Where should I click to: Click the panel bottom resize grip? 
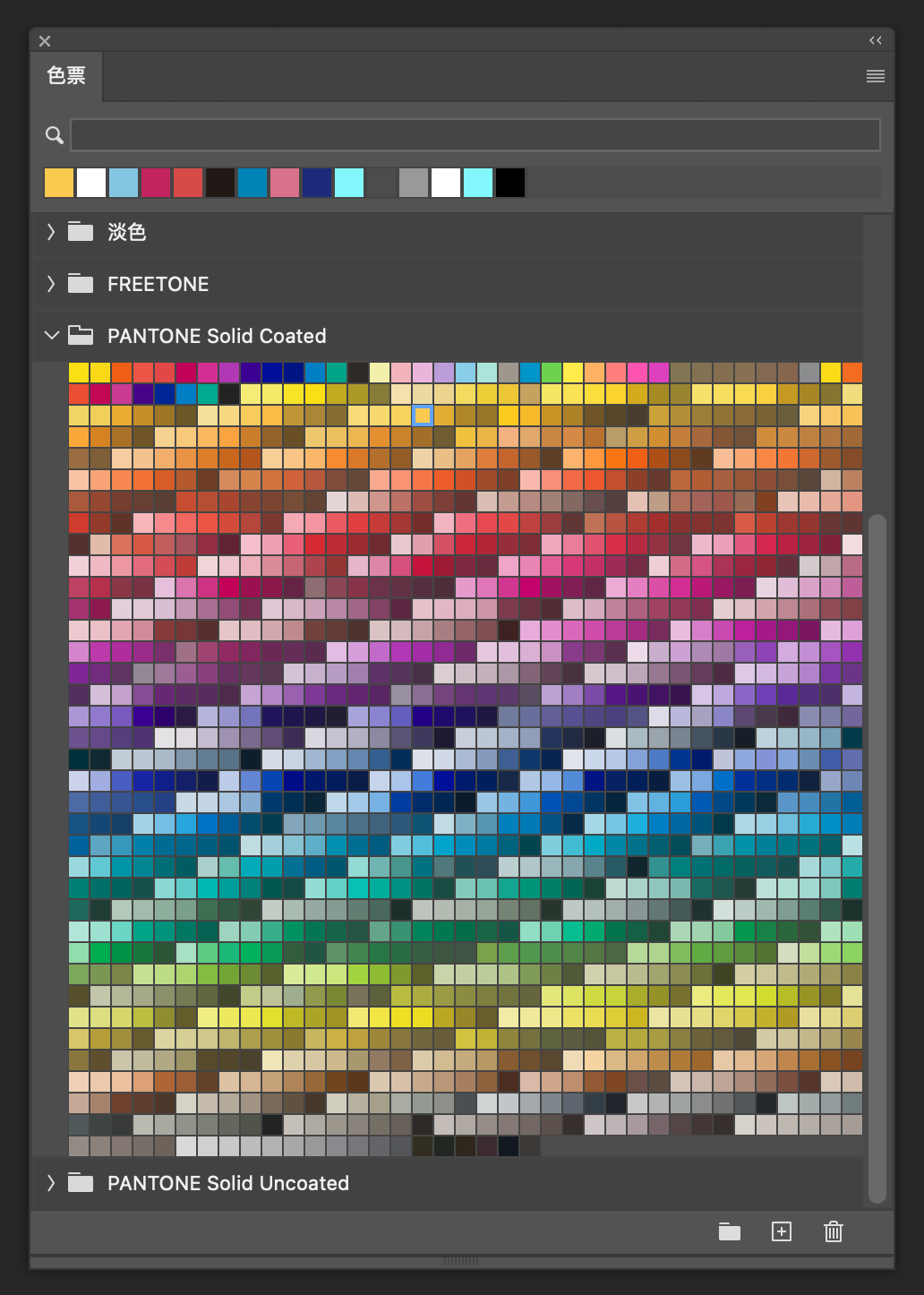461,1261
